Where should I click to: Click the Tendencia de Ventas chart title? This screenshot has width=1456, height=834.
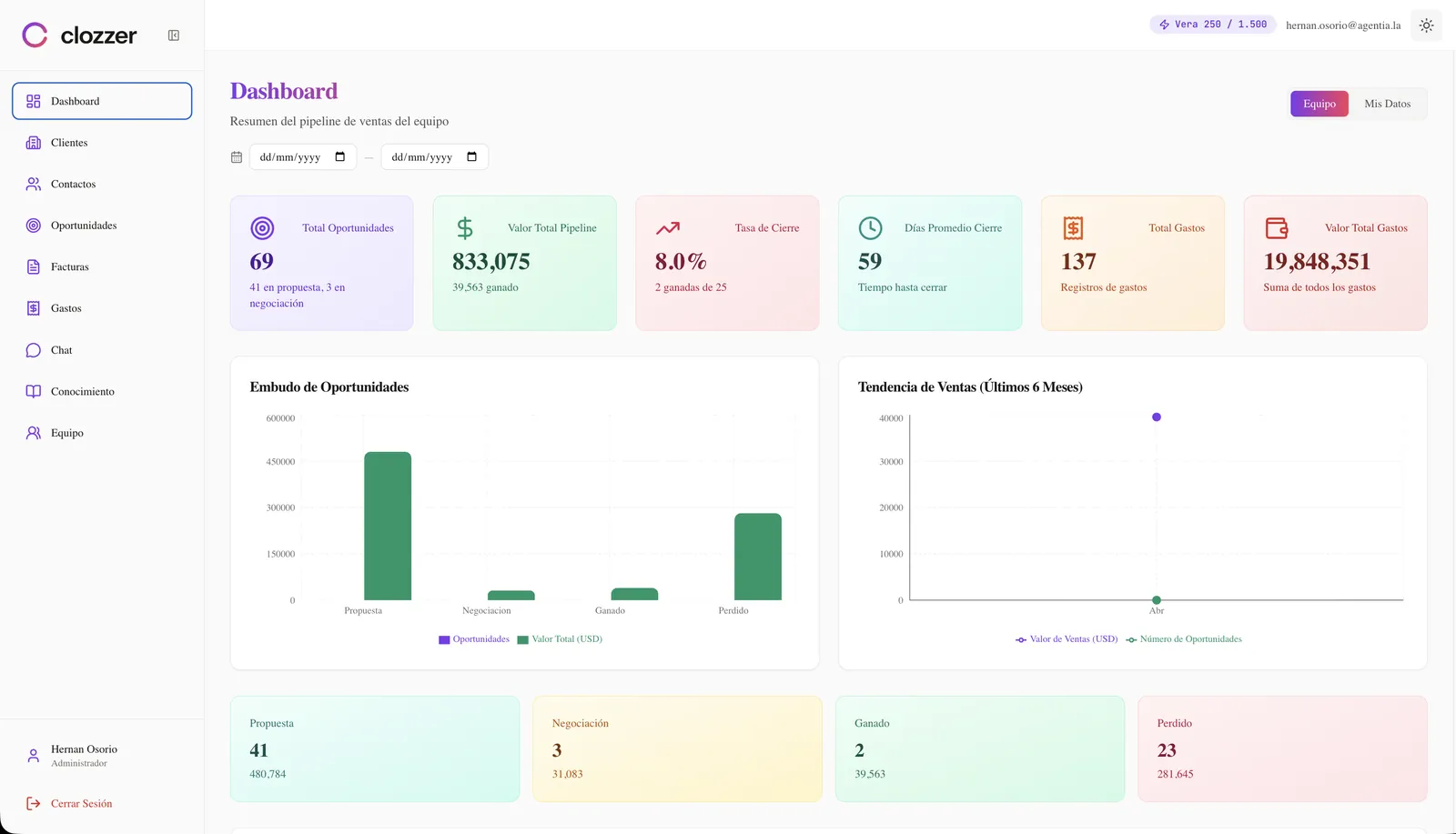tap(970, 387)
